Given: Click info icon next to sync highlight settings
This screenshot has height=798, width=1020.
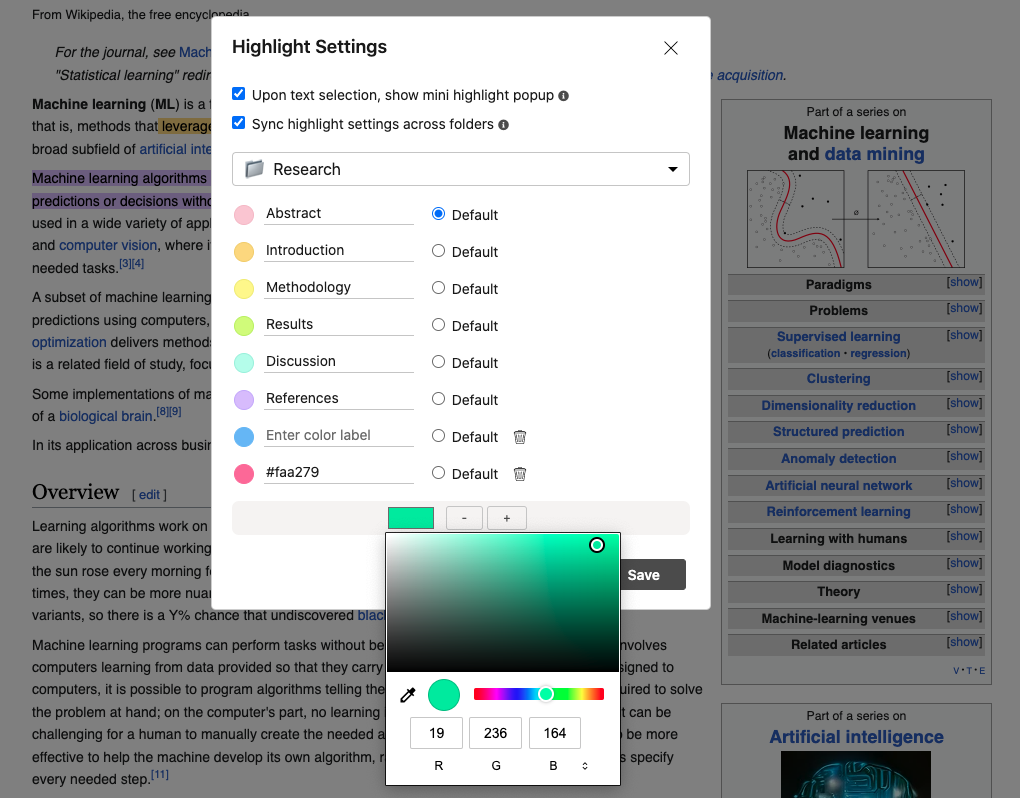Looking at the screenshot, I should (x=503, y=125).
